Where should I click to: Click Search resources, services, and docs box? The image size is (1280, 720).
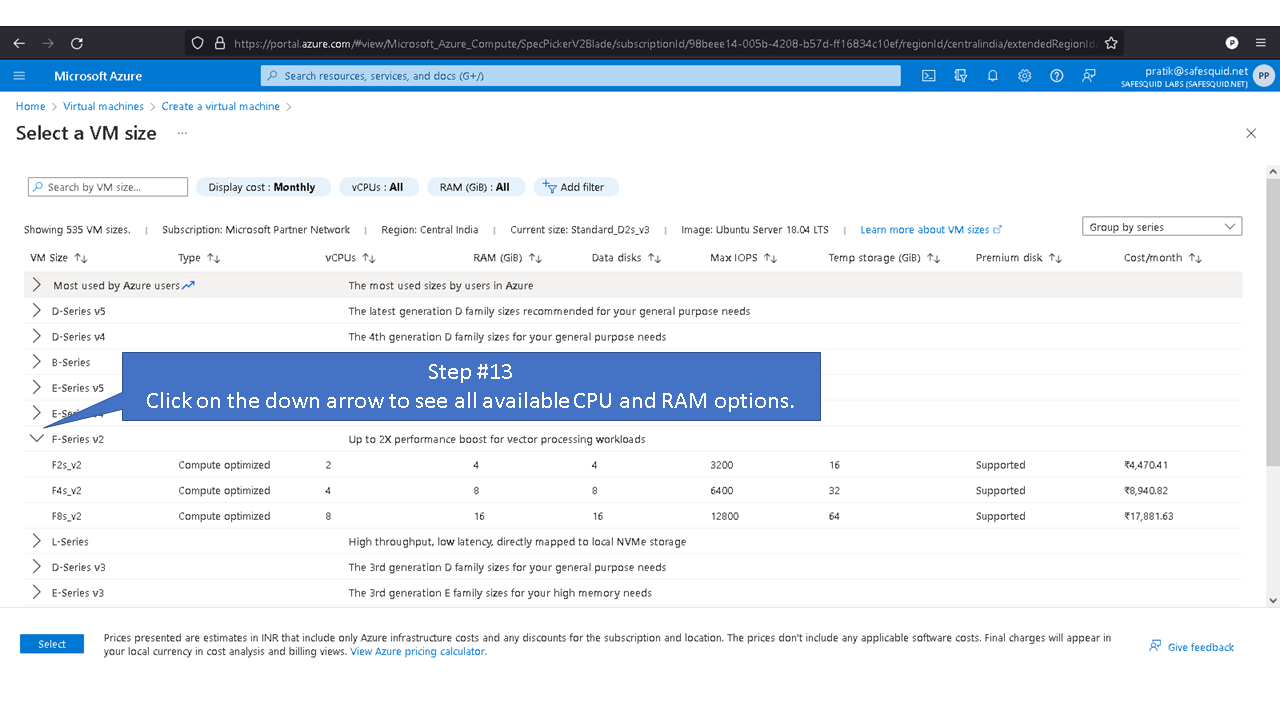(x=581, y=76)
